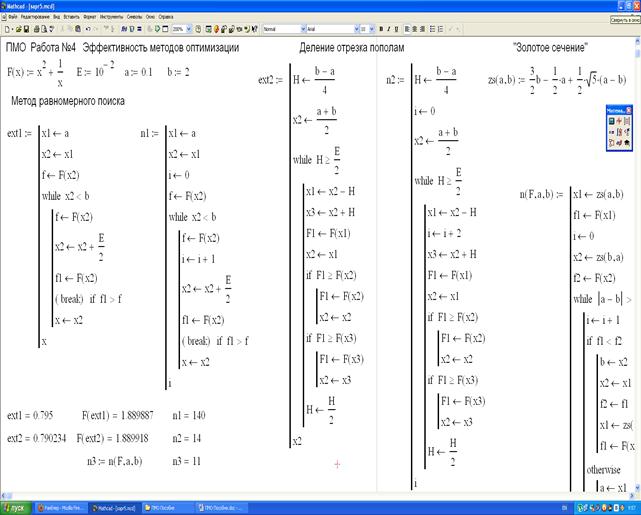Click the Insert Function f(x) icon
Viewport: 641px width, 515px height.
(124, 29)
